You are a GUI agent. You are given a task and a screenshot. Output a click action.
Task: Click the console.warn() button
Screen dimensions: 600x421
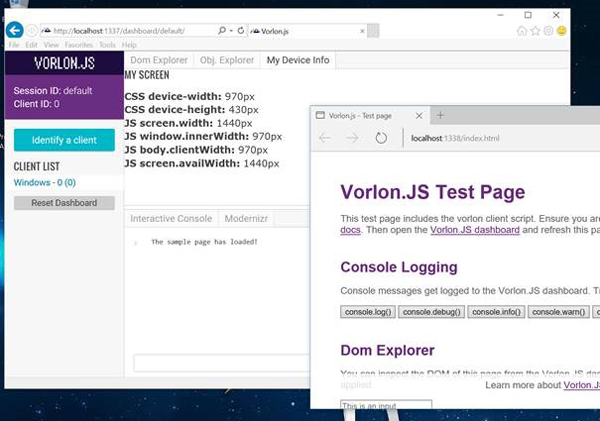(558, 312)
